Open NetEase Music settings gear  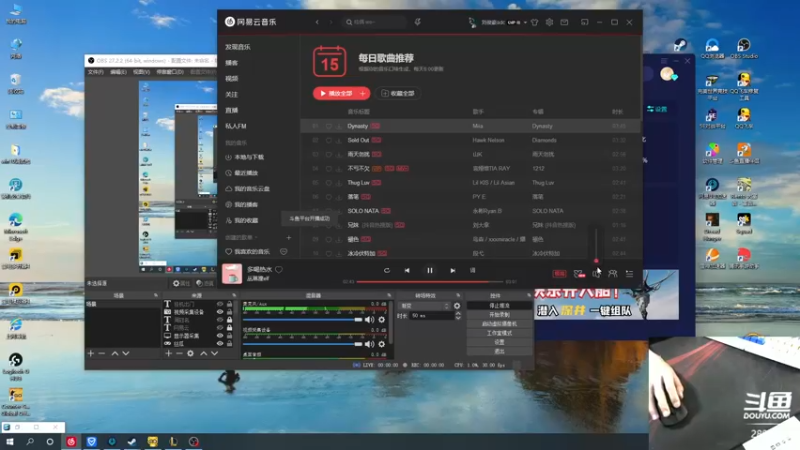(549, 22)
